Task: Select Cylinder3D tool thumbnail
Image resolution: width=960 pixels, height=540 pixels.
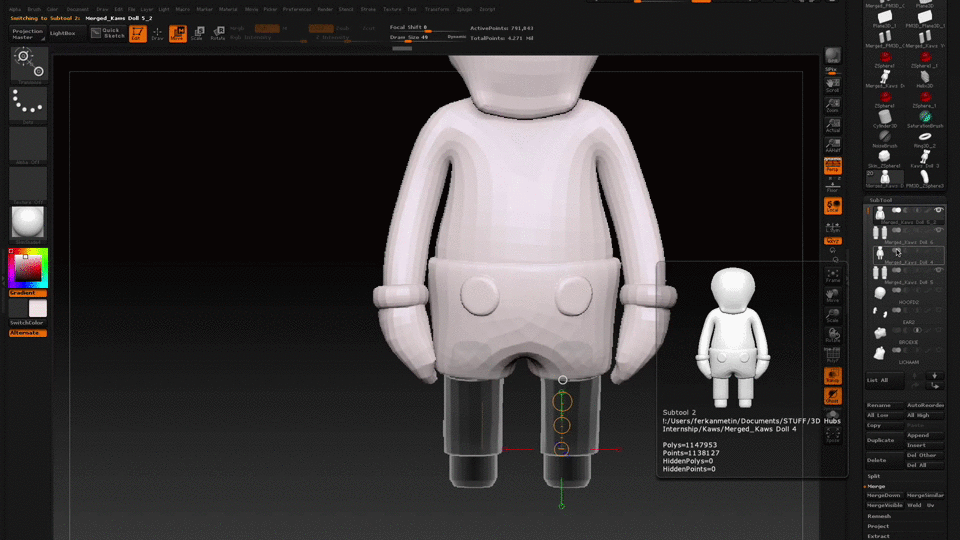Action: tap(885, 118)
